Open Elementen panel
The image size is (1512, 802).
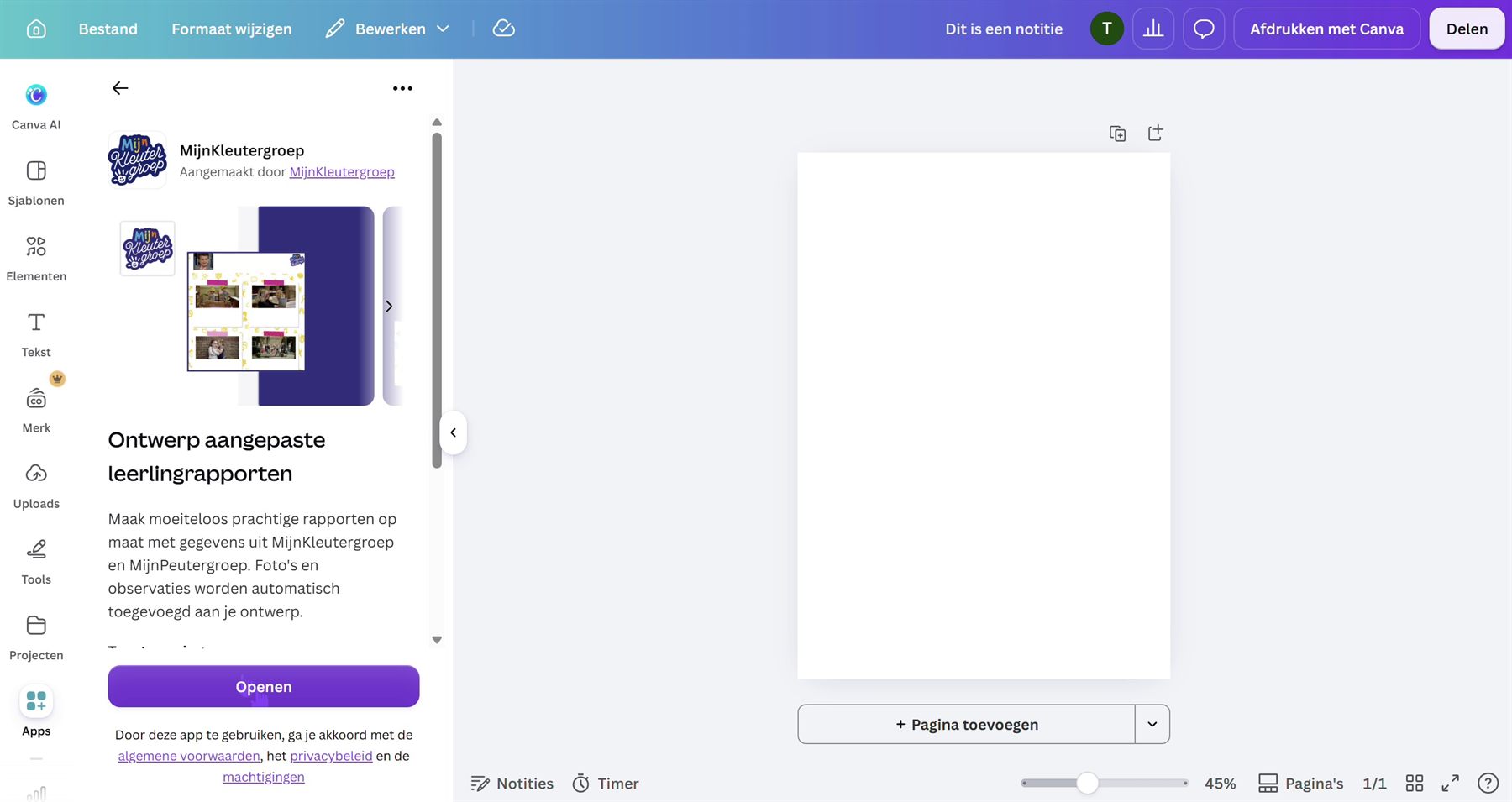tap(36, 258)
